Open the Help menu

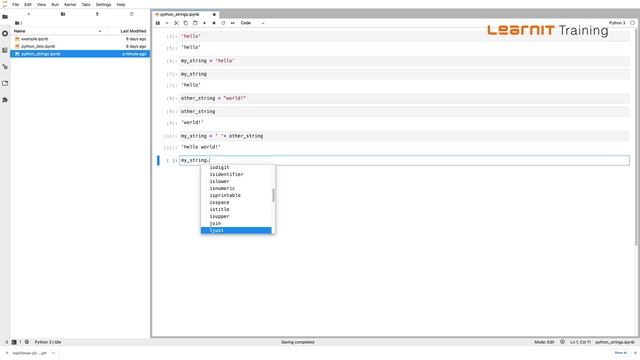point(121,4)
